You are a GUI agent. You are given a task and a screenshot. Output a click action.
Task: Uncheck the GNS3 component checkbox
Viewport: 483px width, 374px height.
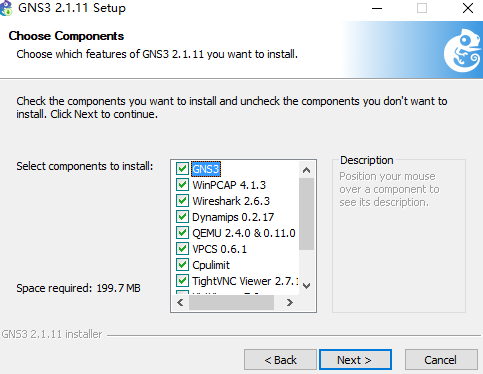coord(182,169)
